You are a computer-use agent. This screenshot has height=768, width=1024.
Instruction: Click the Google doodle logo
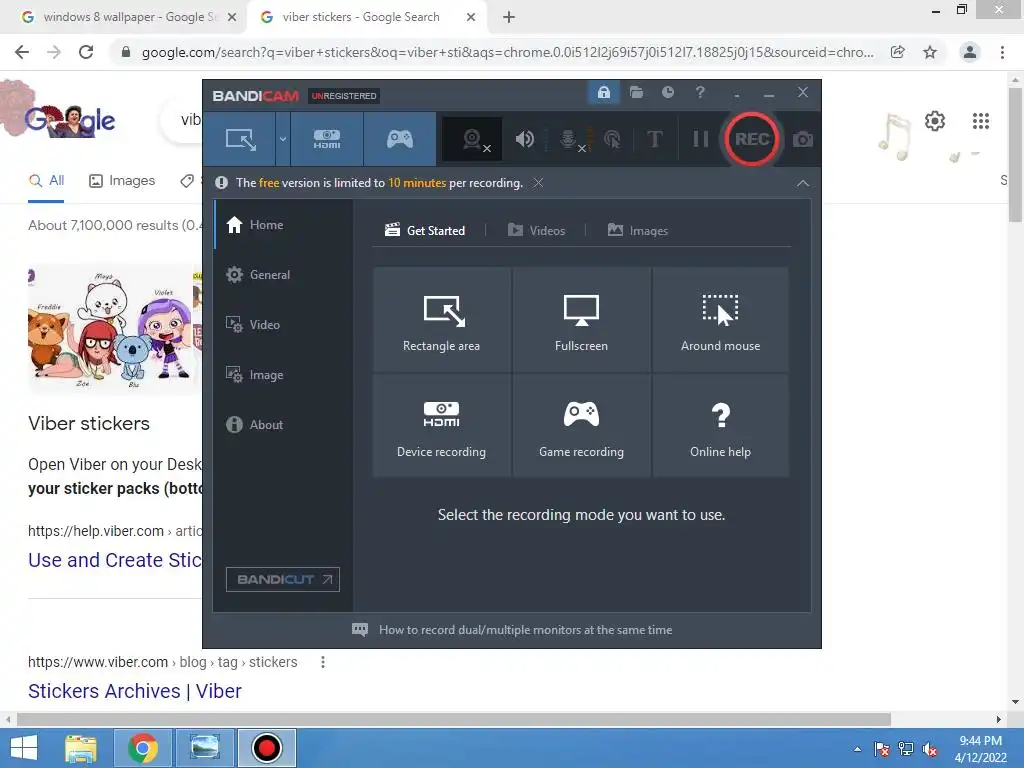click(x=70, y=121)
